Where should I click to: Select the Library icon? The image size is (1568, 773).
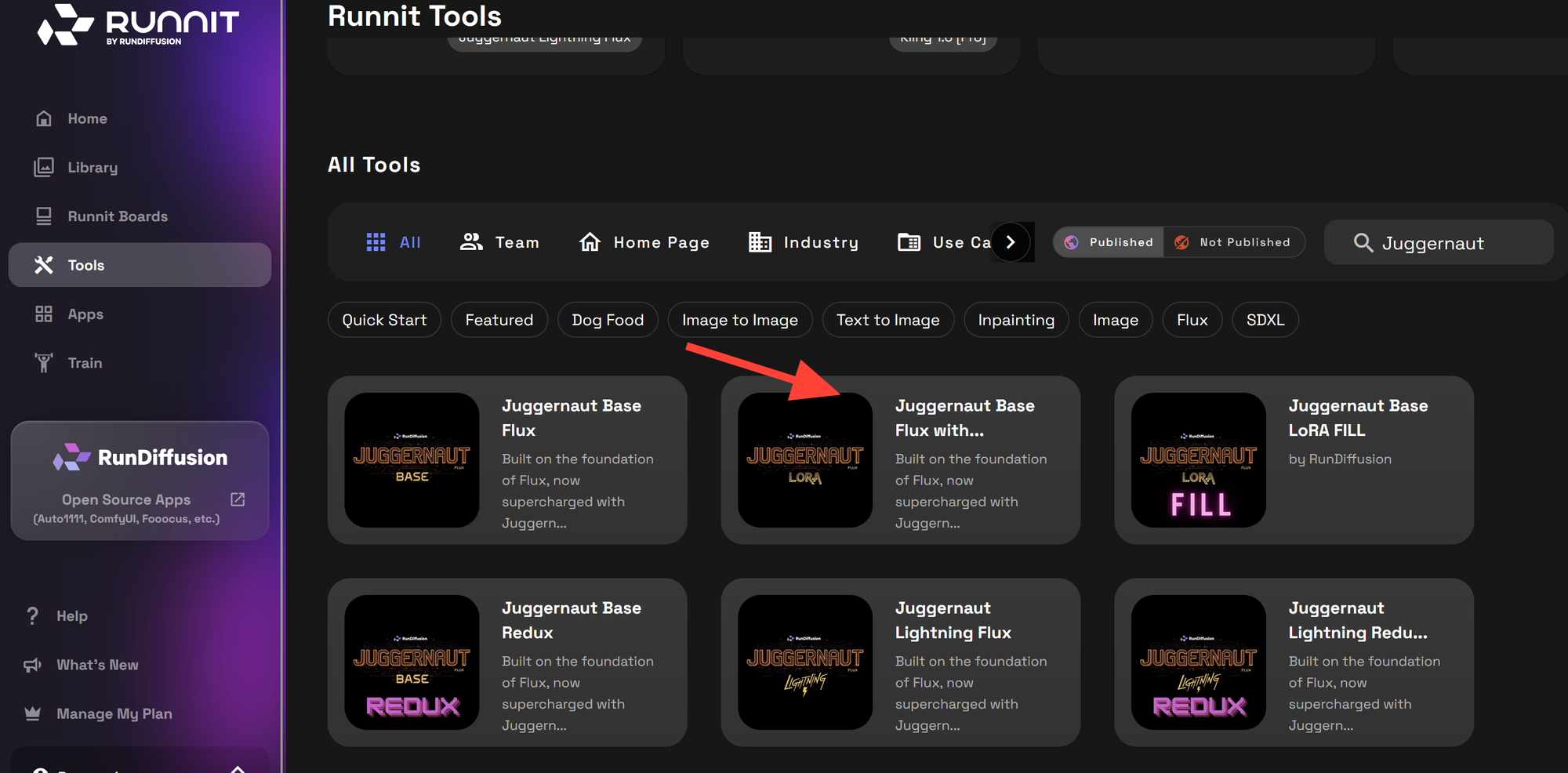44,167
